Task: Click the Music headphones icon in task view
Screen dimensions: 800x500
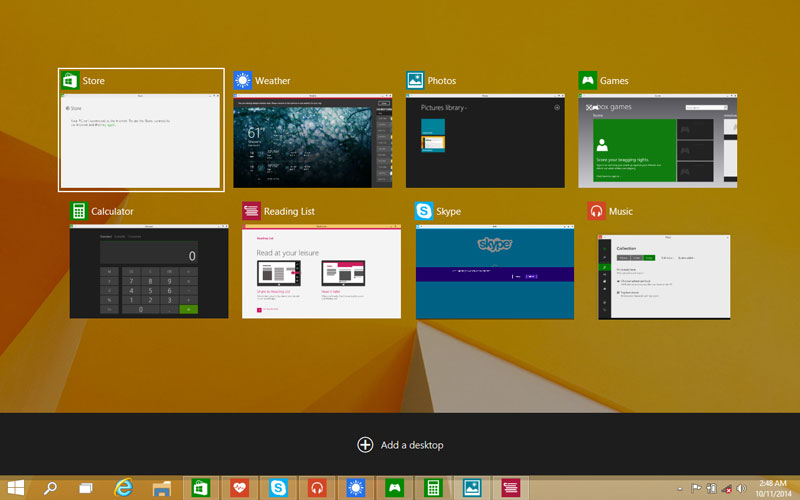Action: pos(596,211)
